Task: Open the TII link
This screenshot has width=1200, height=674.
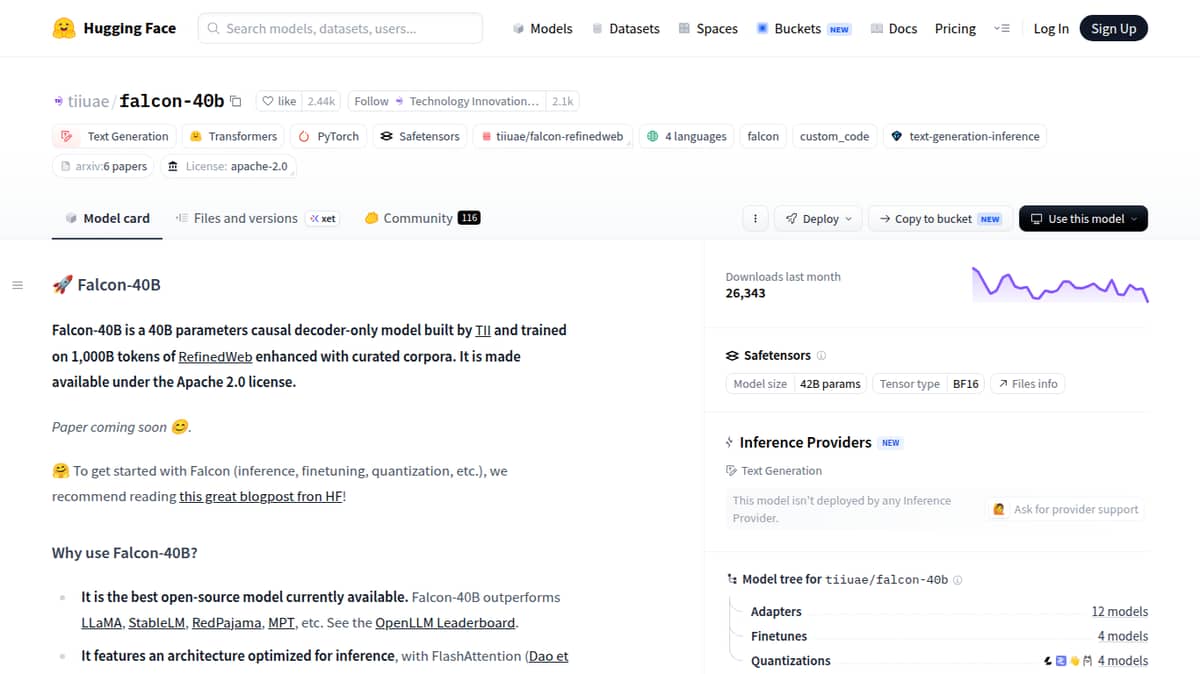Action: [x=483, y=330]
